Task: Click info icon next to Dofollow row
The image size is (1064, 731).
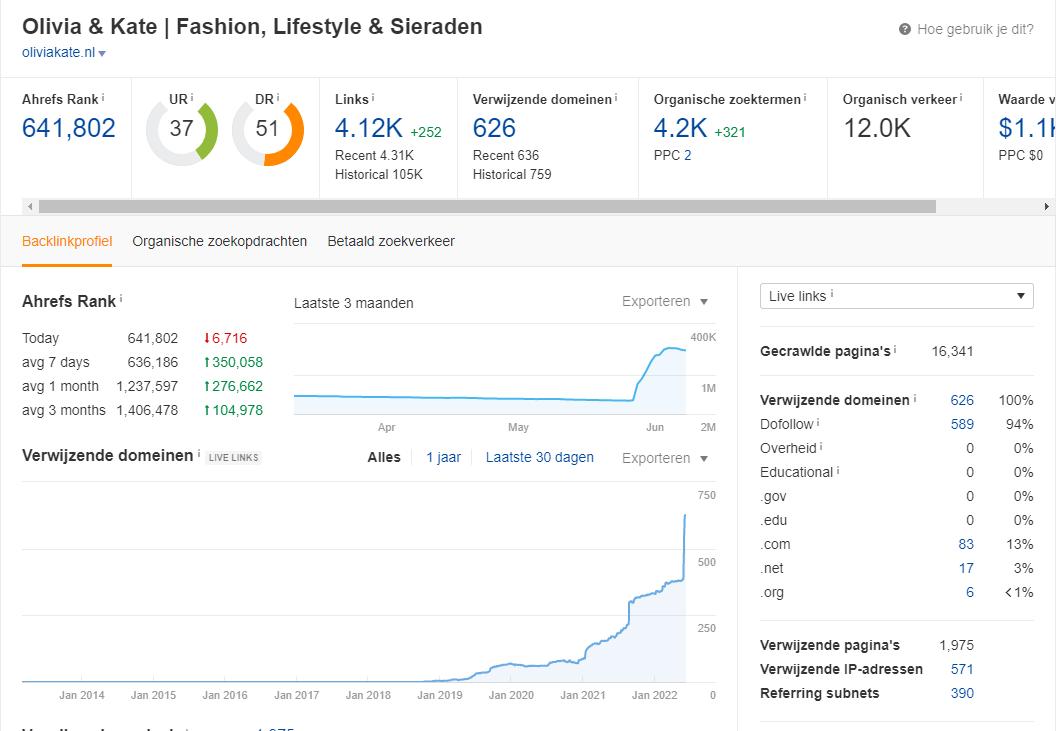Action: [818, 422]
